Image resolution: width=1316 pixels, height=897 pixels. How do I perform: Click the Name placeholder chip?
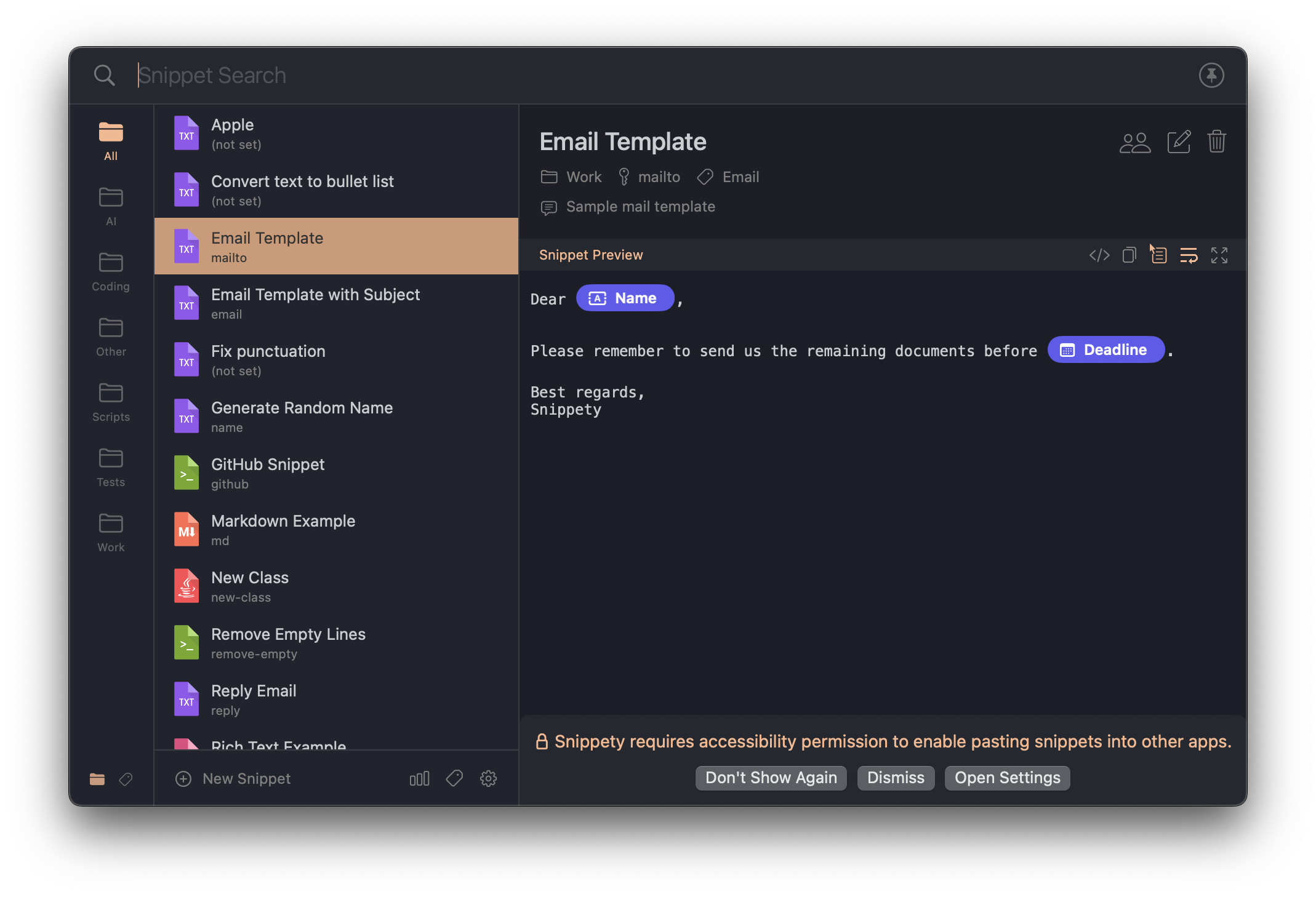[x=625, y=298]
